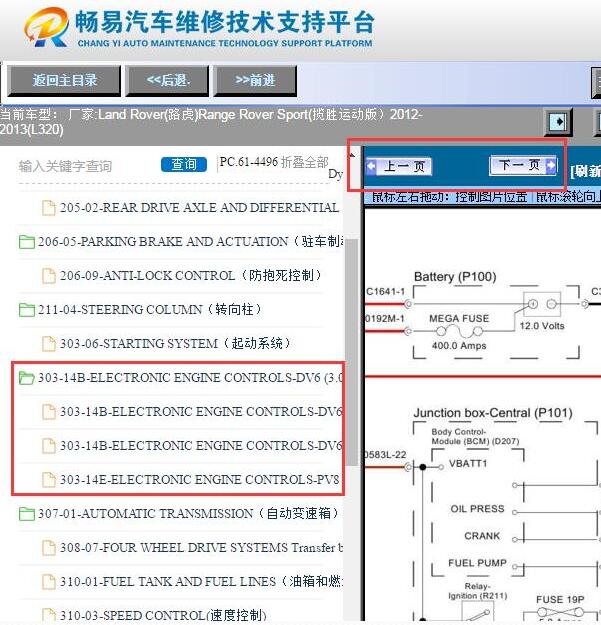
Task: Click the left arrow icon on 上一页
Action: pyautogui.click(x=371, y=166)
